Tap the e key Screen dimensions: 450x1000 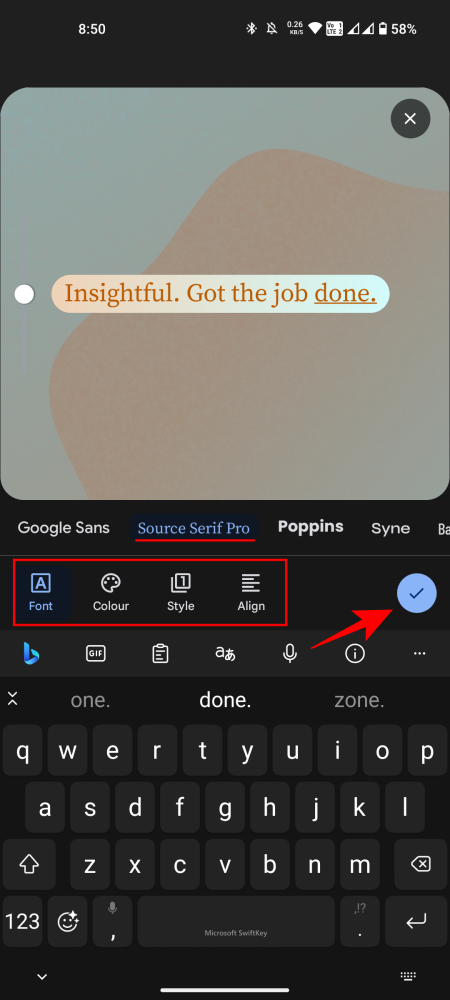[113, 751]
